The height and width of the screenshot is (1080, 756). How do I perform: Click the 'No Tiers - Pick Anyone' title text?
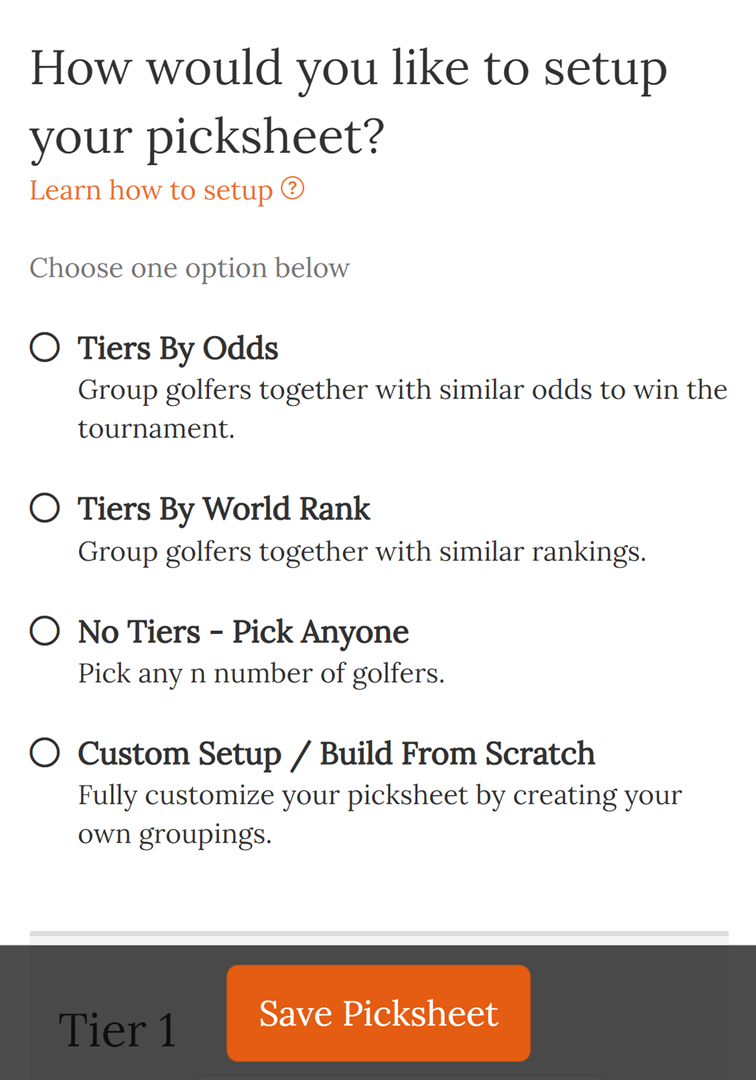(243, 632)
